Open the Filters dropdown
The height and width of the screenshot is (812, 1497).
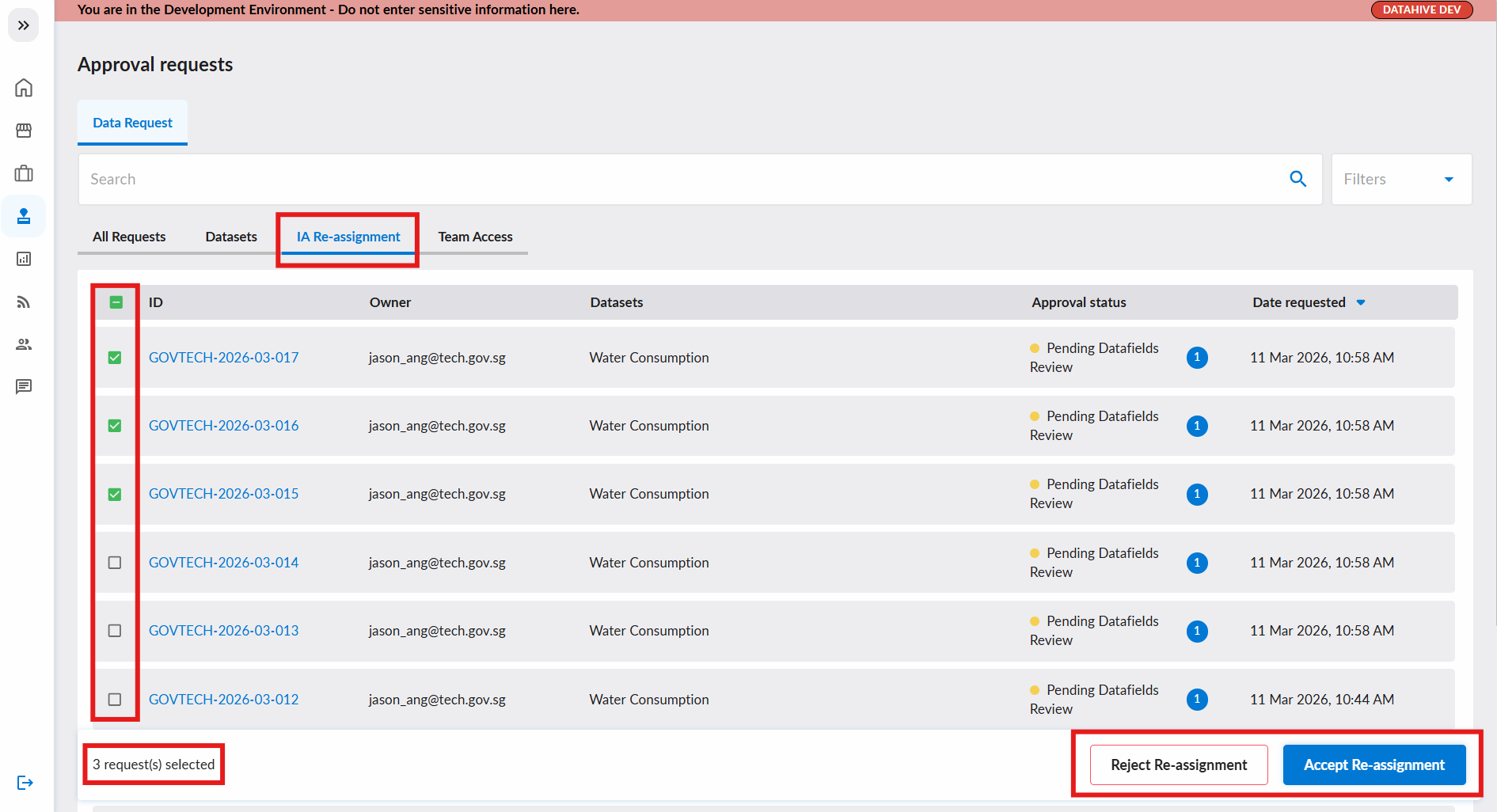(1401, 179)
